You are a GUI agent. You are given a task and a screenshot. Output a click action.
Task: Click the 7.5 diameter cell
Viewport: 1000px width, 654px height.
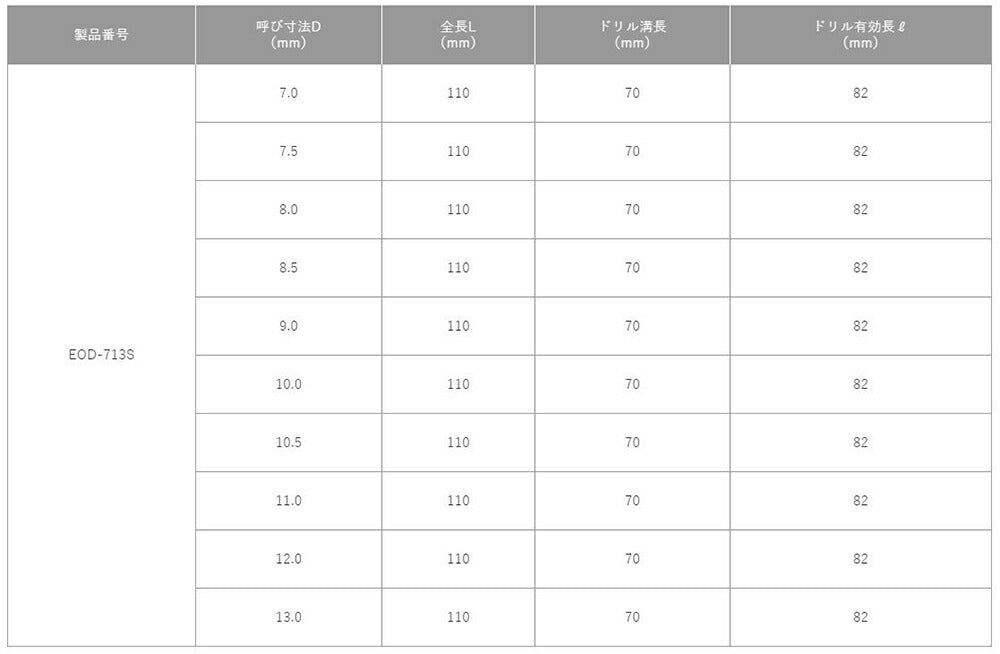[288, 151]
